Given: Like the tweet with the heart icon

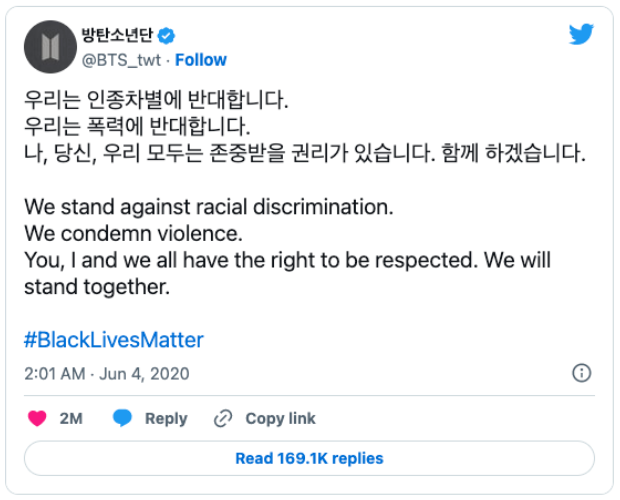Looking at the screenshot, I should [x=37, y=419].
